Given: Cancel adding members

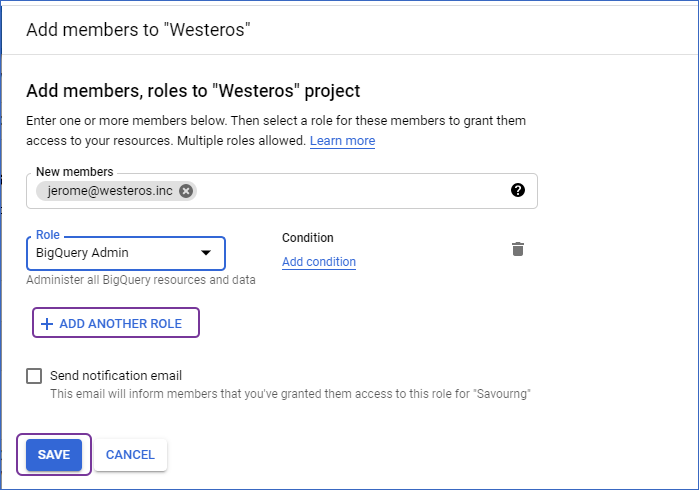Looking at the screenshot, I should pos(130,455).
